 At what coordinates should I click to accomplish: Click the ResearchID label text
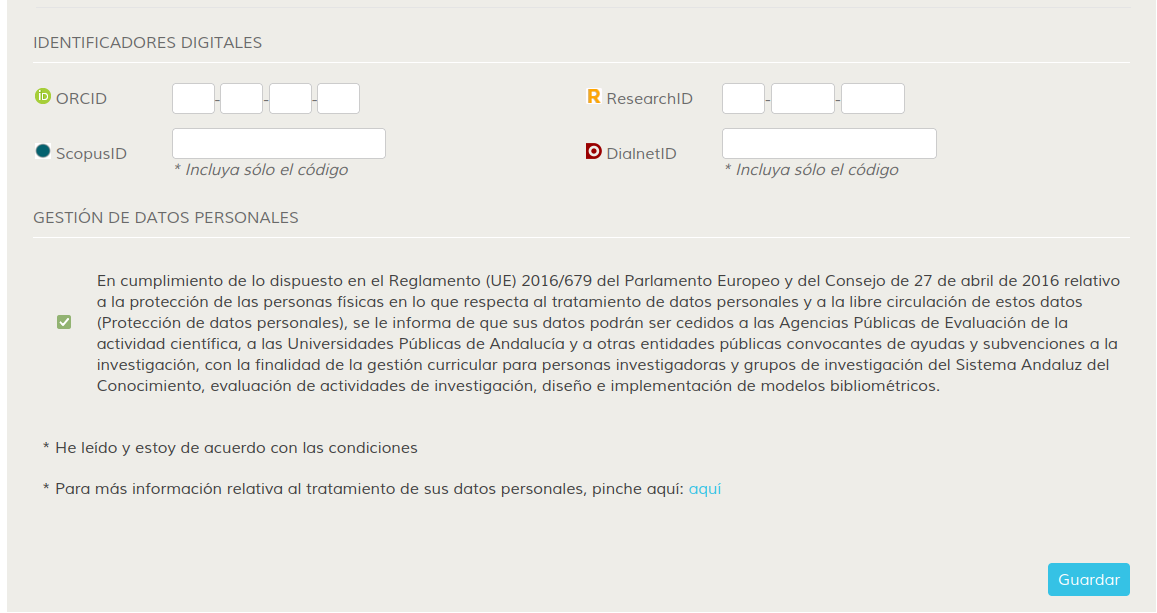coord(649,99)
